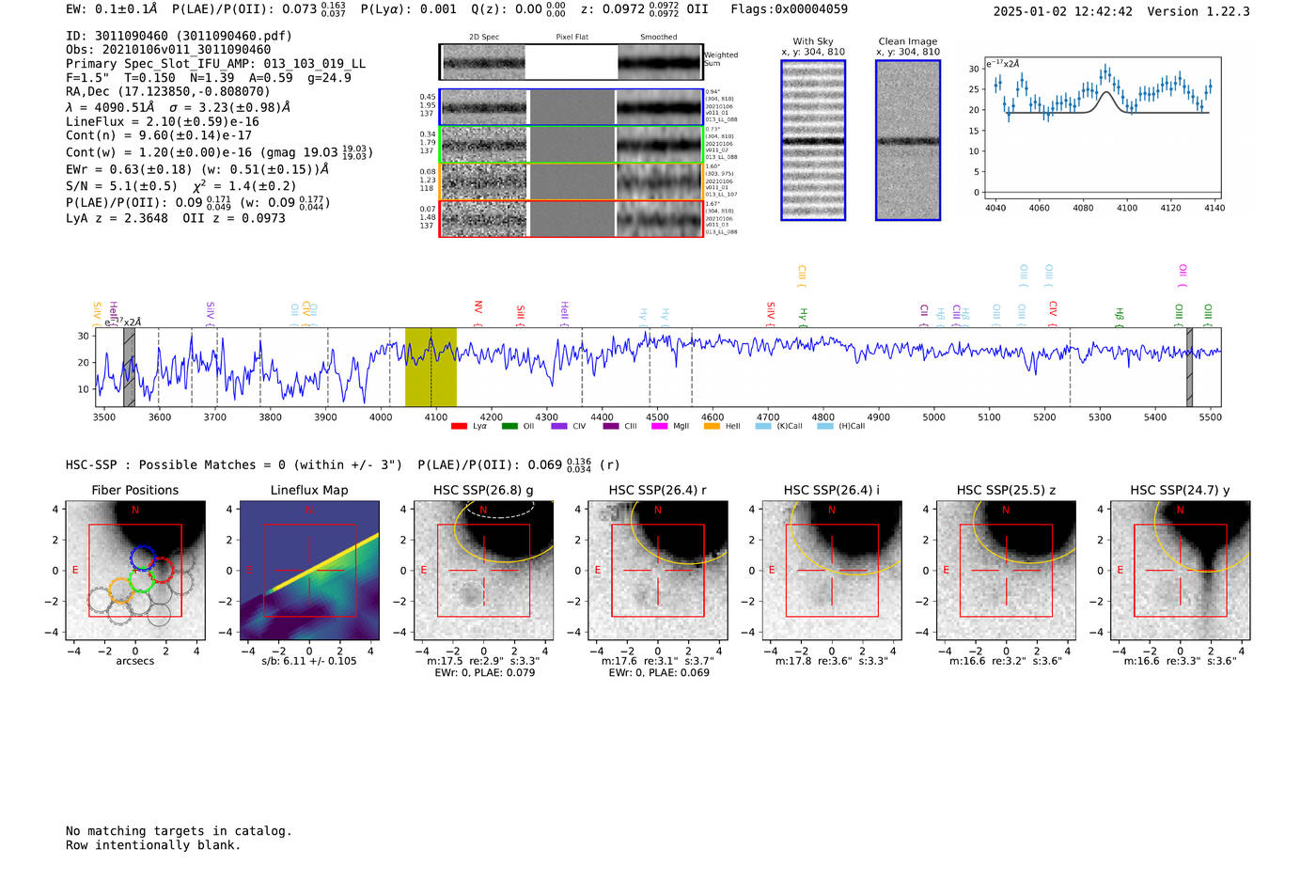Click the blue dashed fiber circle
1316x896 pixels.
point(142,557)
